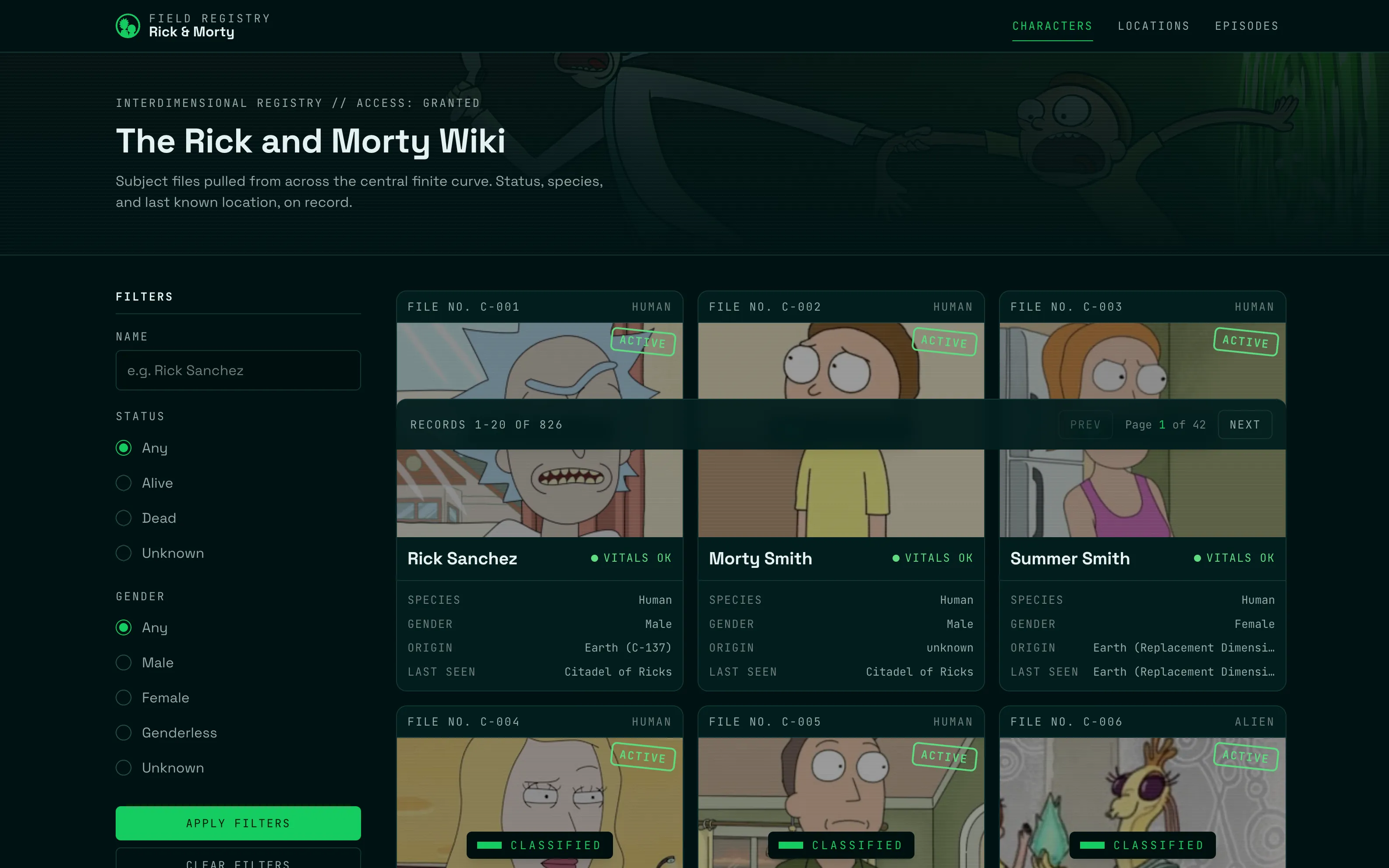Click Rick's origin 'Earth (C-137)' value
1389x868 pixels.
click(x=628, y=648)
